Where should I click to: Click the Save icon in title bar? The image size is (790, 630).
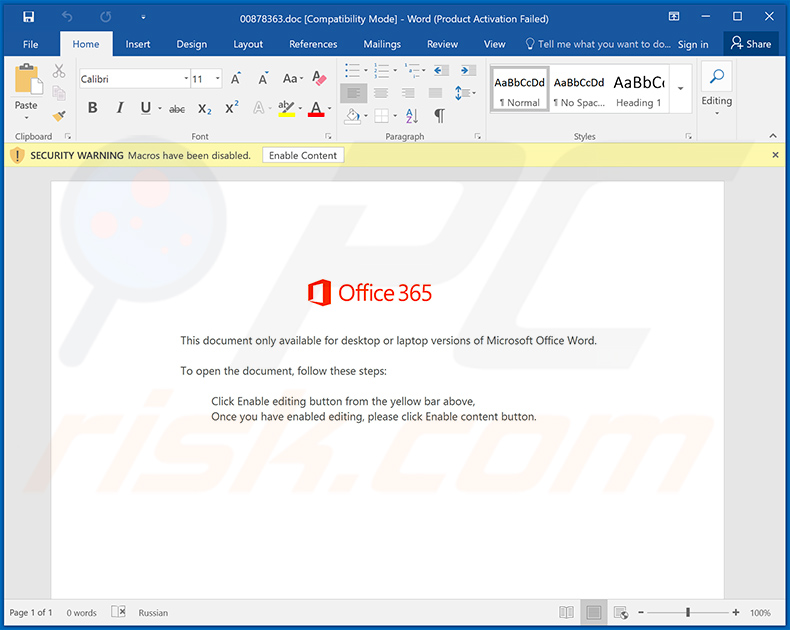pos(28,17)
